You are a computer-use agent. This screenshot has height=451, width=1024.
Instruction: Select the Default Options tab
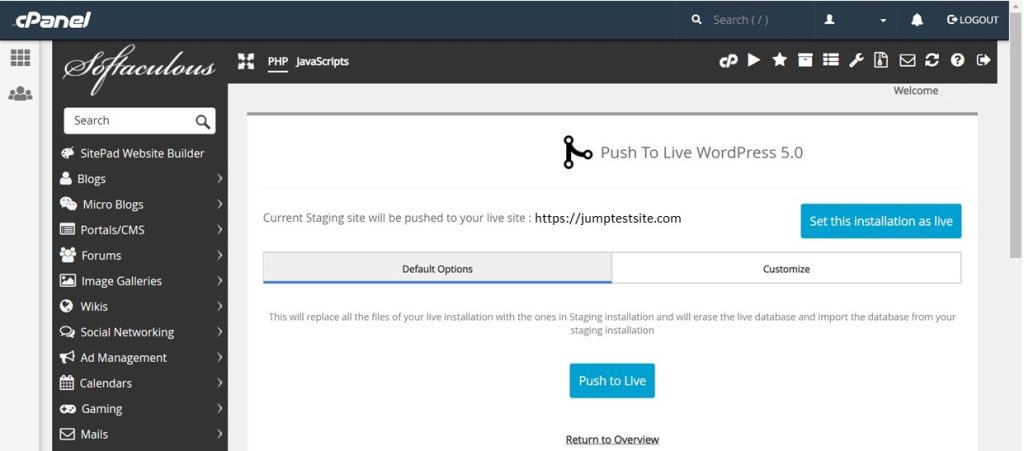(x=438, y=268)
